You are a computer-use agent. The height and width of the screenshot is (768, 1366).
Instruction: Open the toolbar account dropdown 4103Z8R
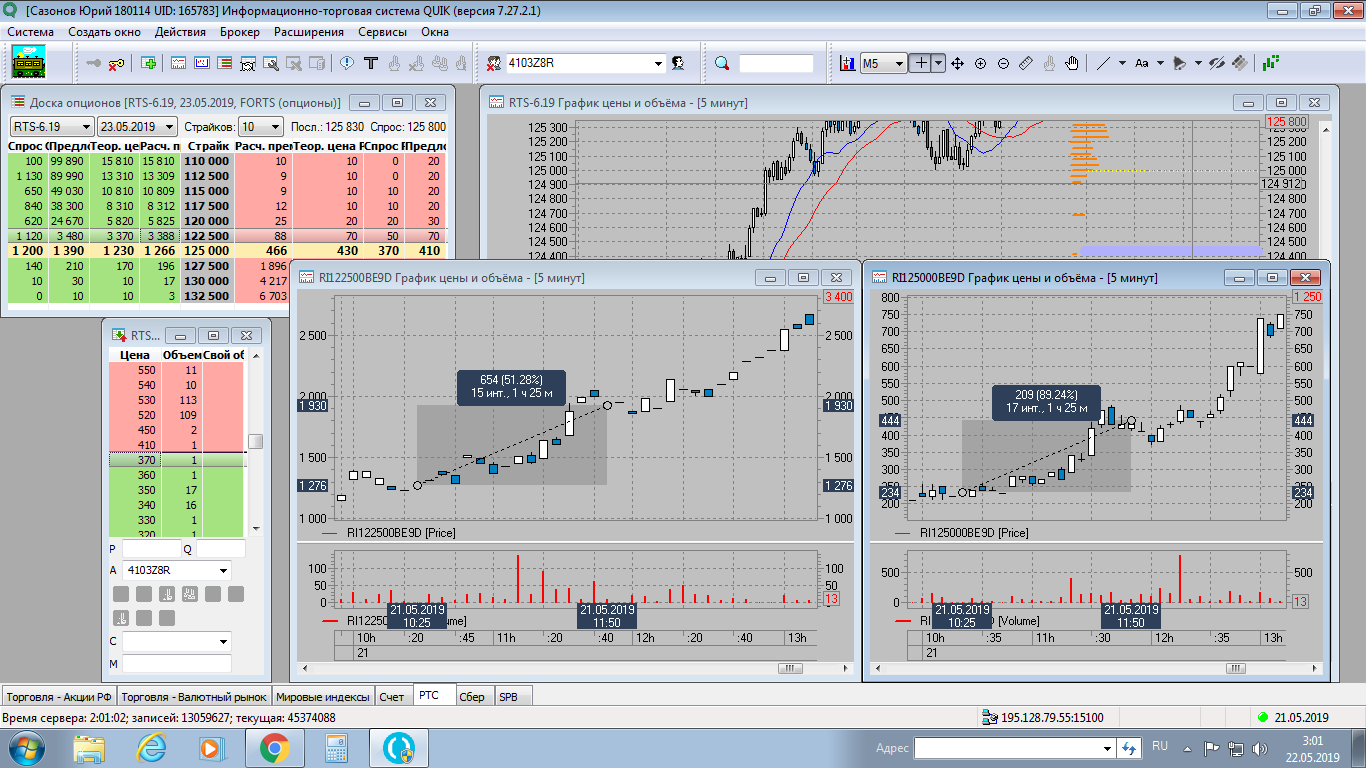click(x=586, y=64)
